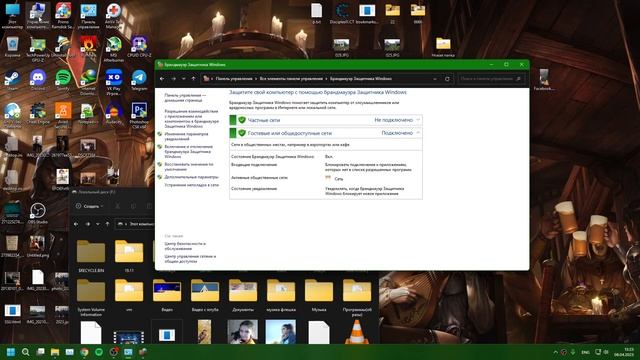Launch Spotify desktop shortcut
Image resolution: width=640 pixels, height=360 pixels.
(x=63, y=80)
